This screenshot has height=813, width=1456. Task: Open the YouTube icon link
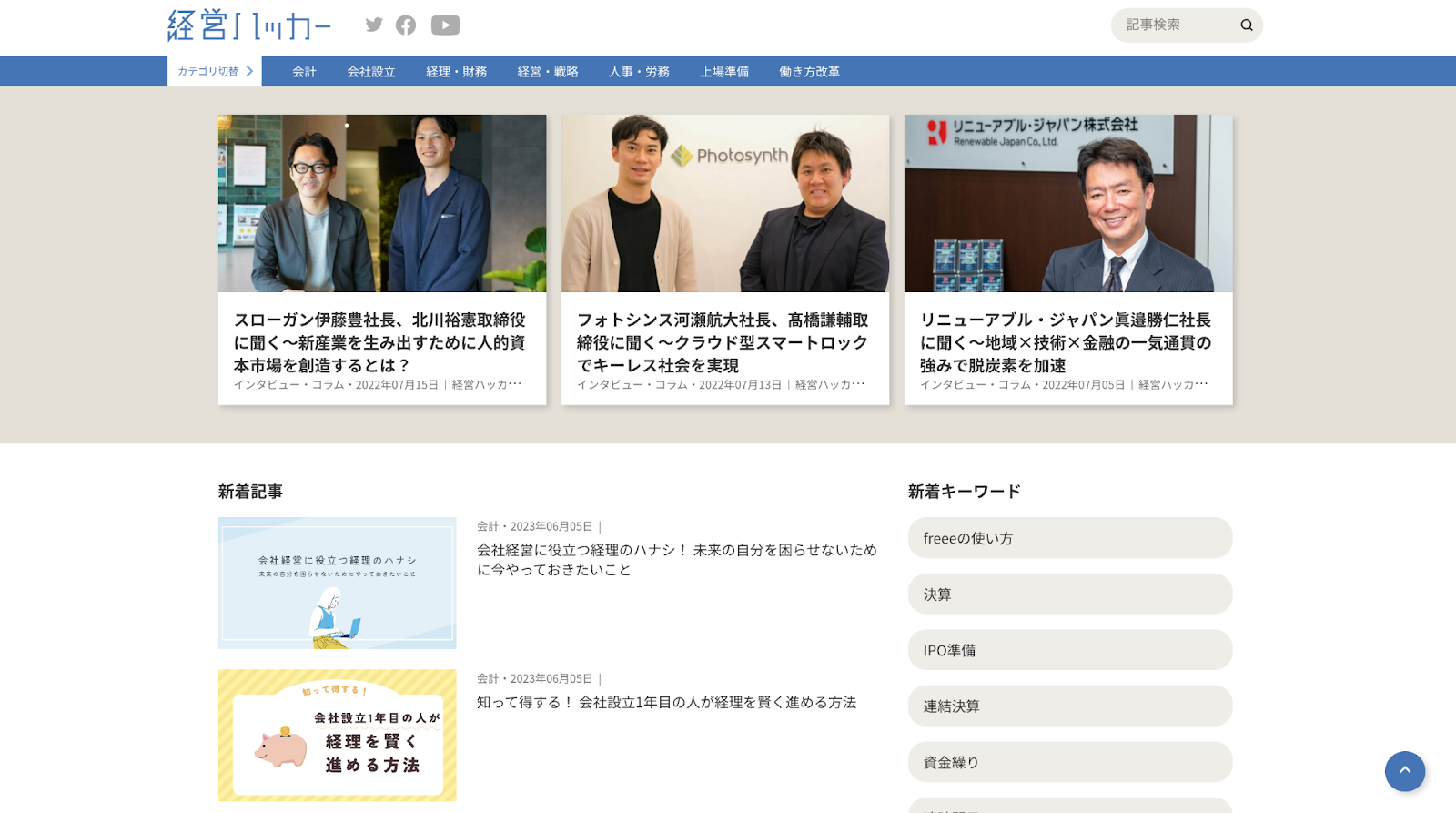pyautogui.click(x=445, y=25)
